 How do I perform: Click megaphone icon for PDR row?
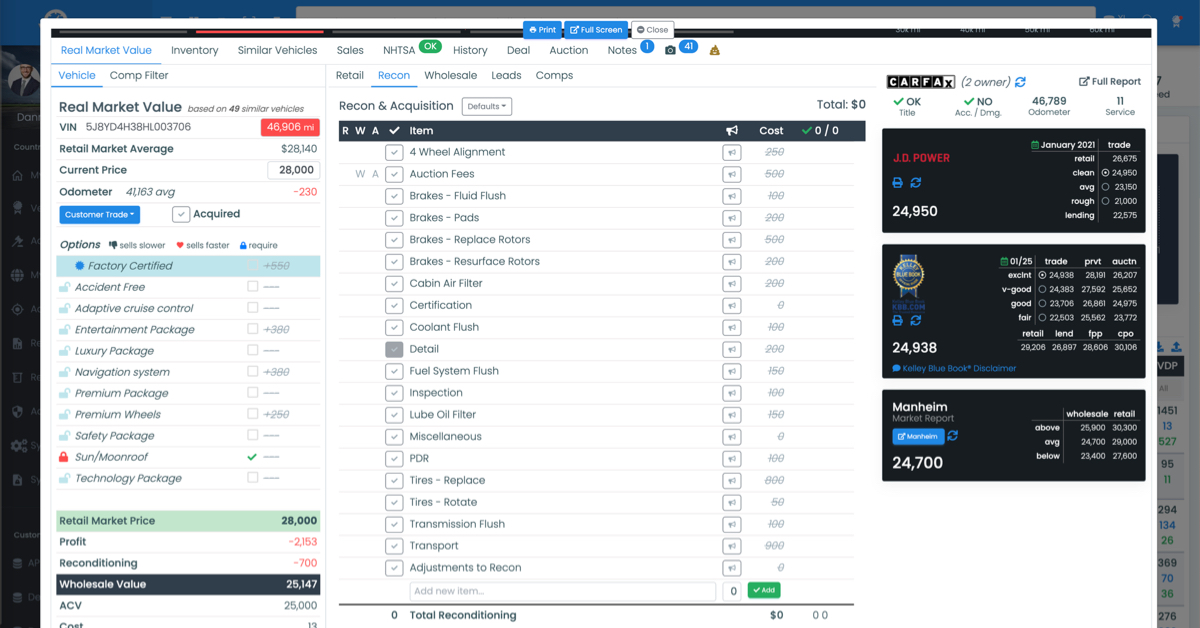coord(731,458)
